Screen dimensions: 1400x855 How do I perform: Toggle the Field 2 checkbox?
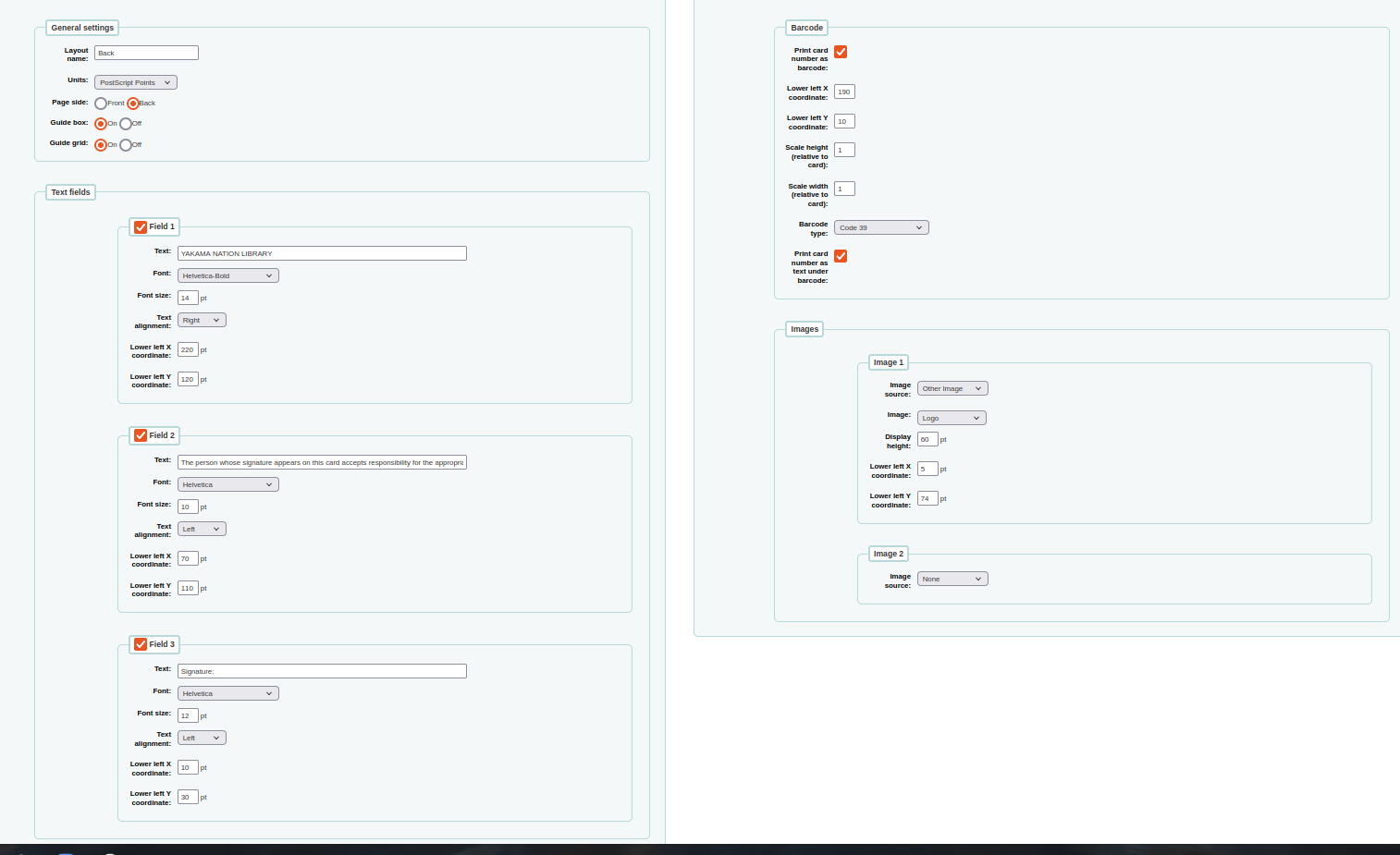point(141,436)
